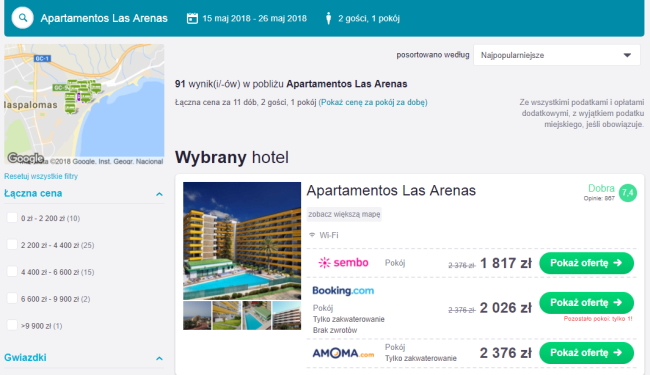Tick the >9 900 zł price filter
The width and height of the screenshot is (650, 375).
pos(12,325)
